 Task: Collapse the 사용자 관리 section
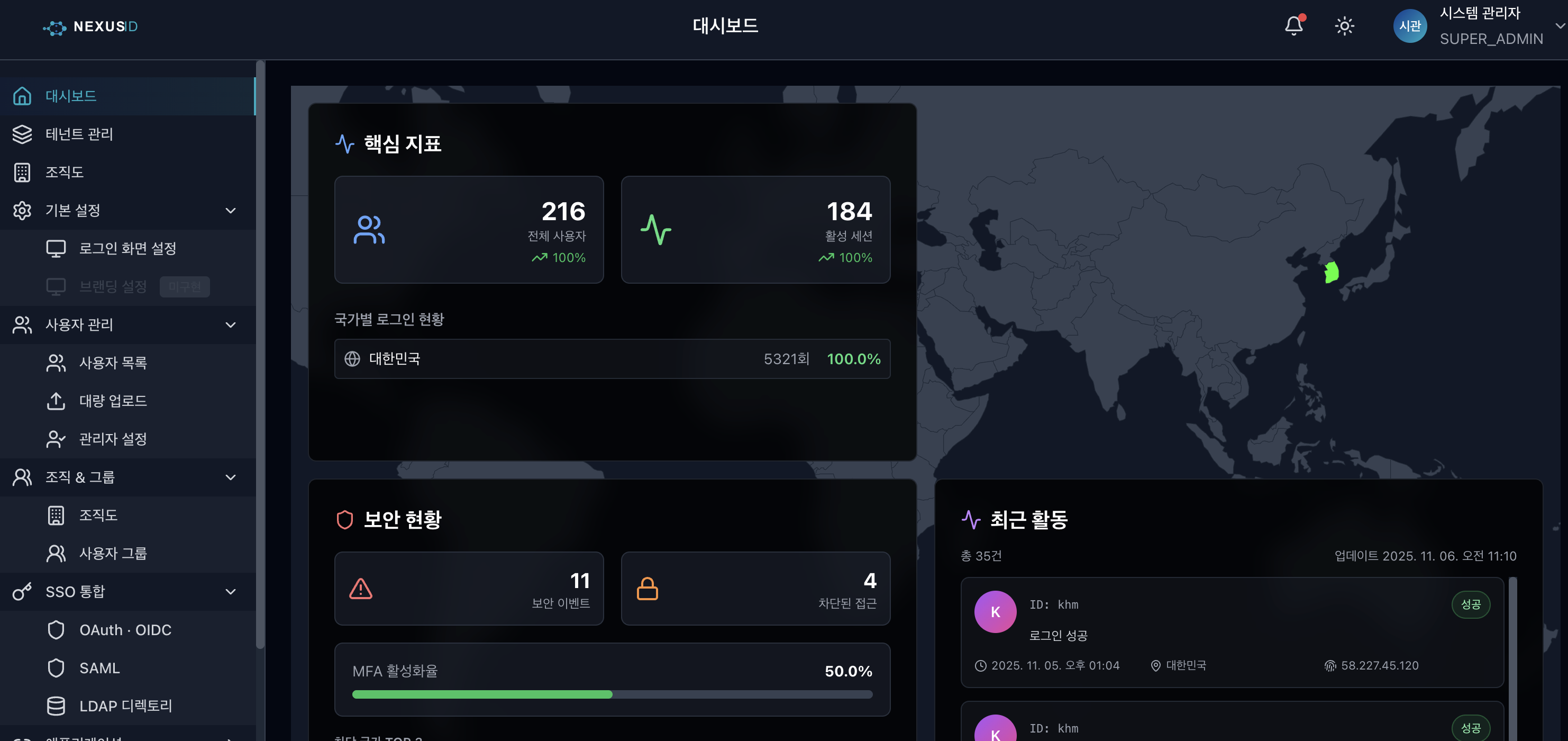click(x=230, y=324)
